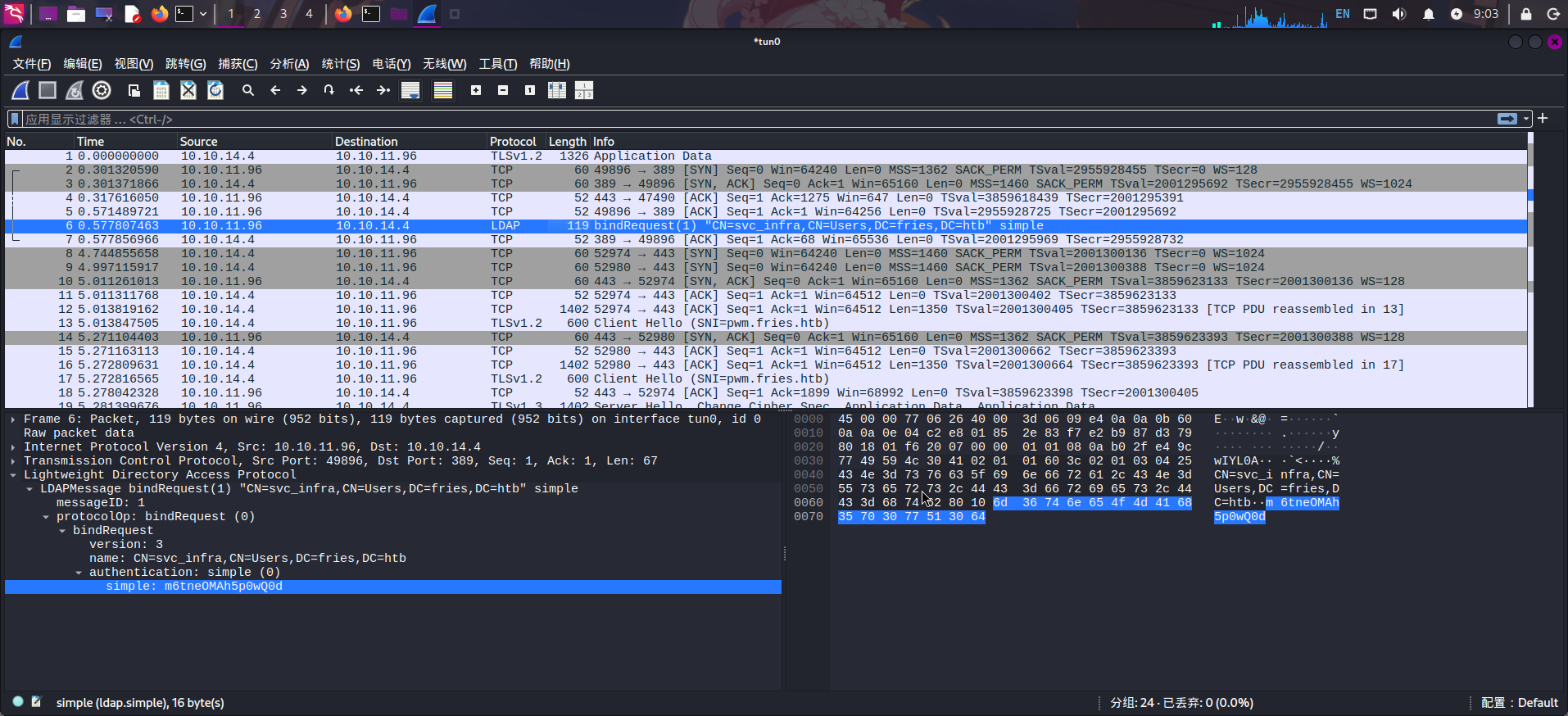This screenshot has height=716, width=1568.
Task: Open the 分析(A) menu
Action: click(x=289, y=64)
